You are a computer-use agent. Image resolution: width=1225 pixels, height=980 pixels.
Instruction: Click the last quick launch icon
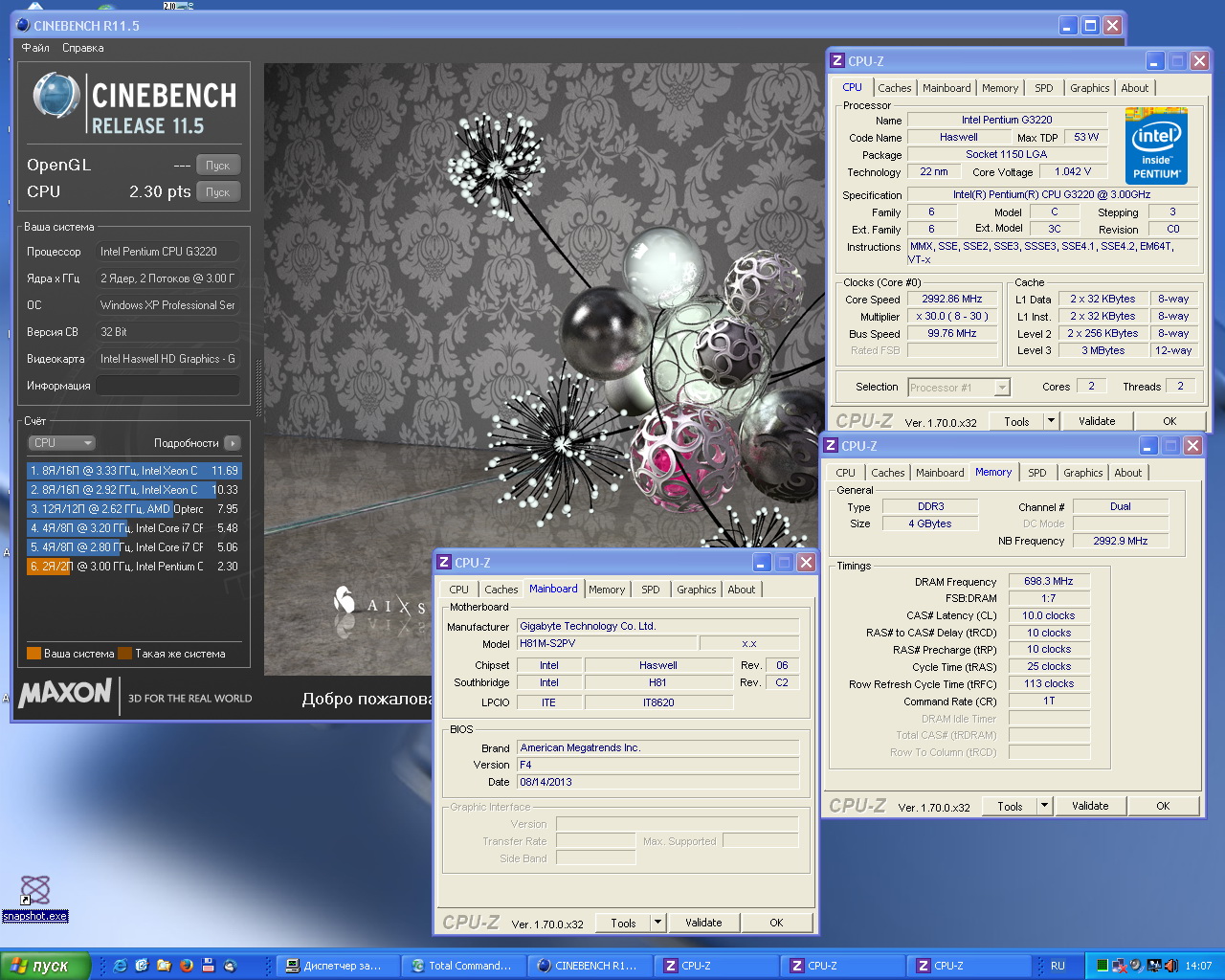[230, 966]
